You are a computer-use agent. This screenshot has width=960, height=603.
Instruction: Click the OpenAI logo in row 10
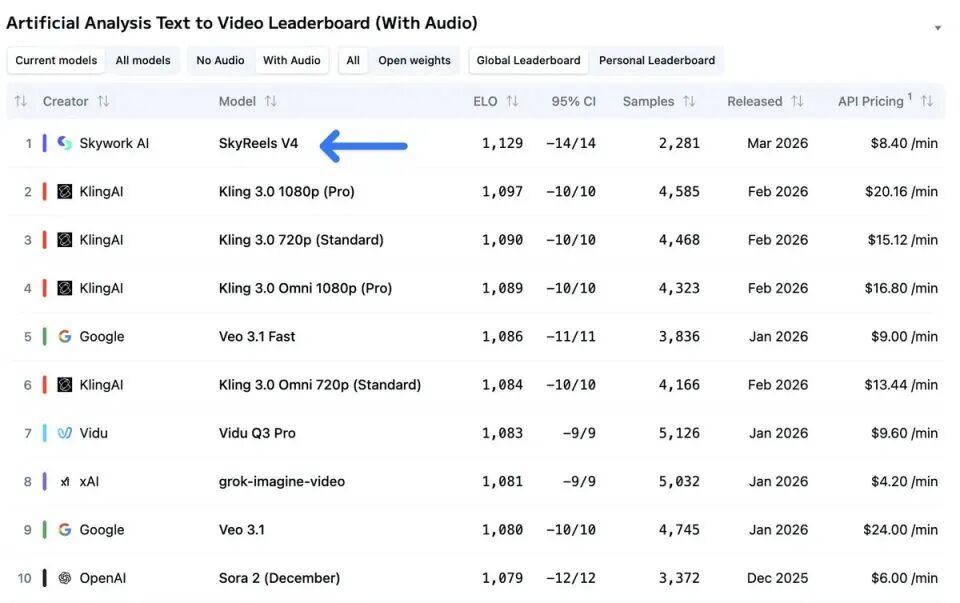(x=64, y=578)
